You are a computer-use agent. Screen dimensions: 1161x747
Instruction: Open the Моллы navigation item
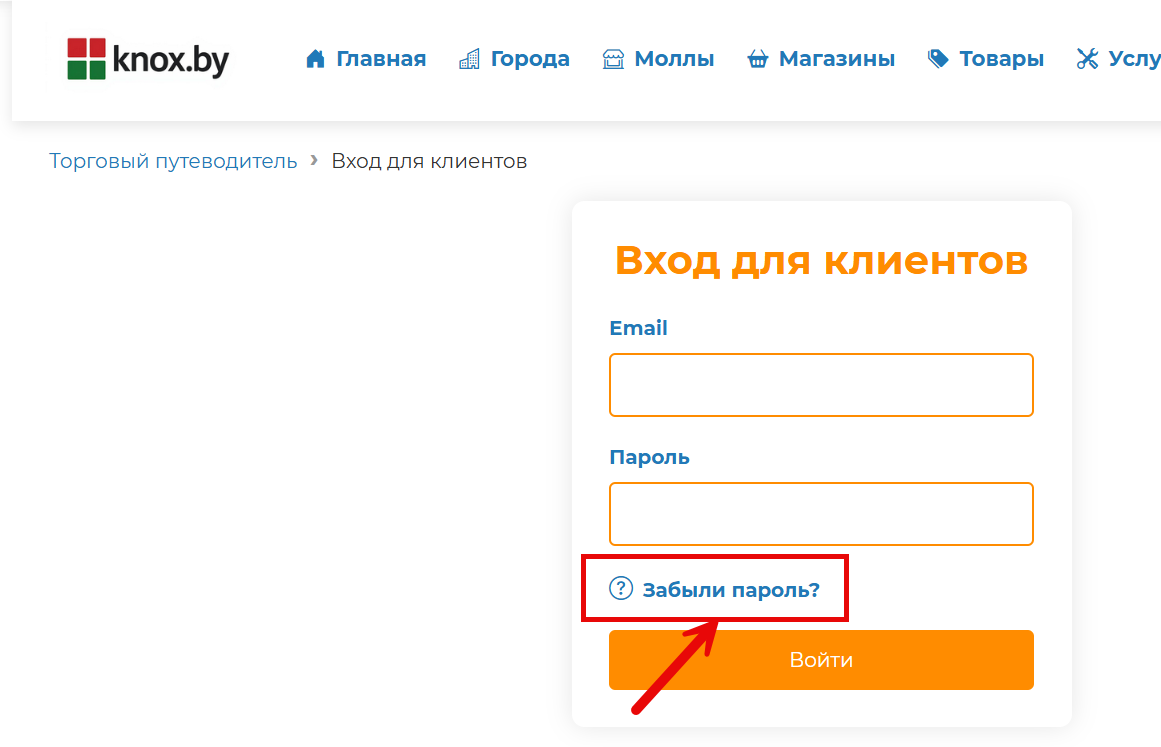pyautogui.click(x=674, y=59)
